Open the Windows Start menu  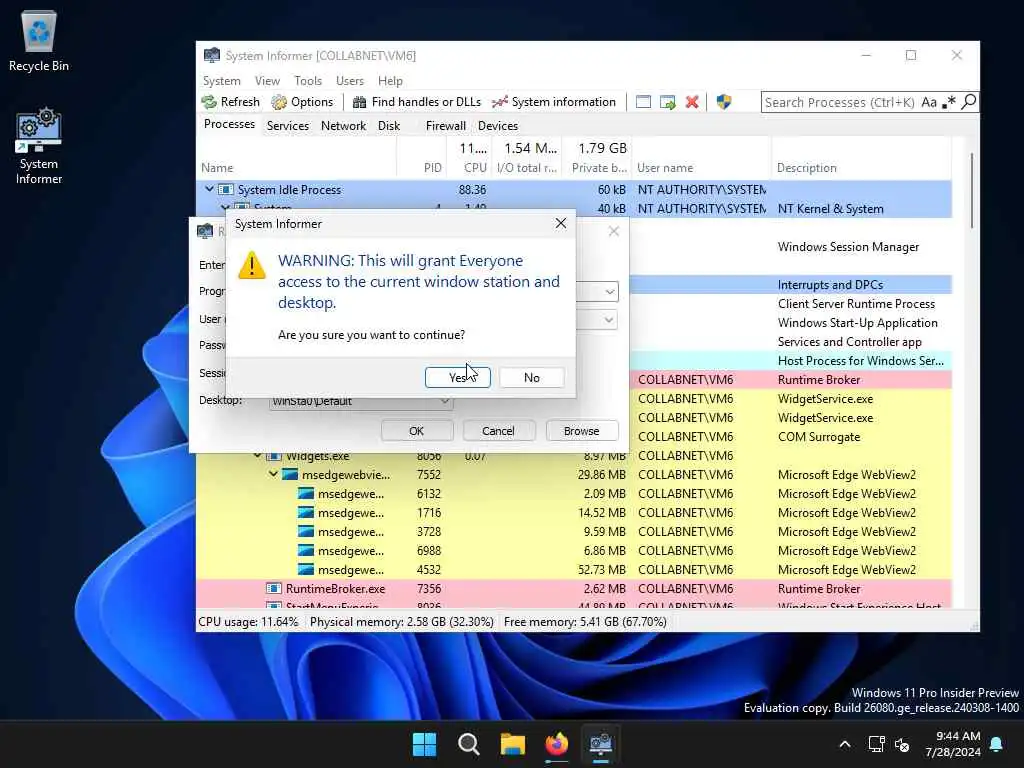(424, 744)
